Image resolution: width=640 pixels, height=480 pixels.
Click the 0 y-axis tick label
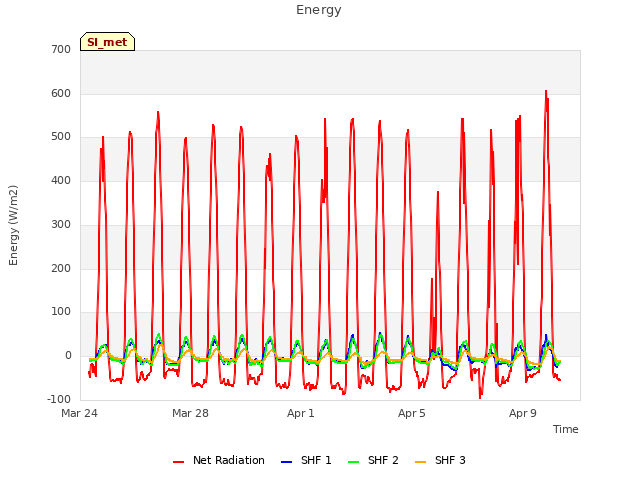68,356
